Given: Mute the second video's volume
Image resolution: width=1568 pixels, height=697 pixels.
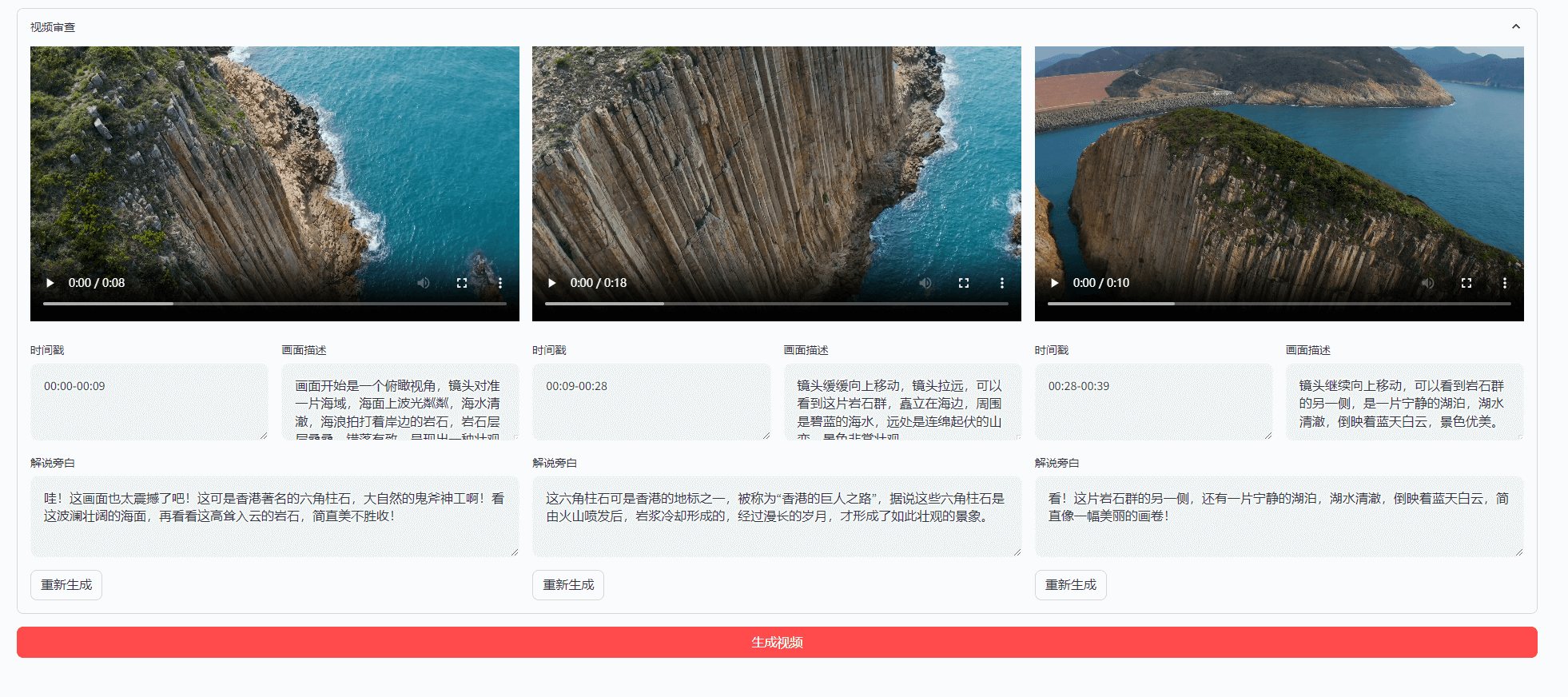Looking at the screenshot, I should click(x=925, y=283).
